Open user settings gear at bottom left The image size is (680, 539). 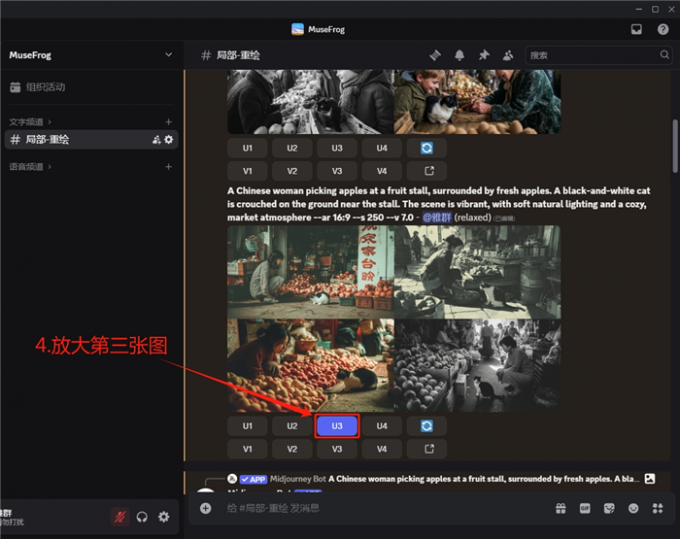tap(163, 517)
